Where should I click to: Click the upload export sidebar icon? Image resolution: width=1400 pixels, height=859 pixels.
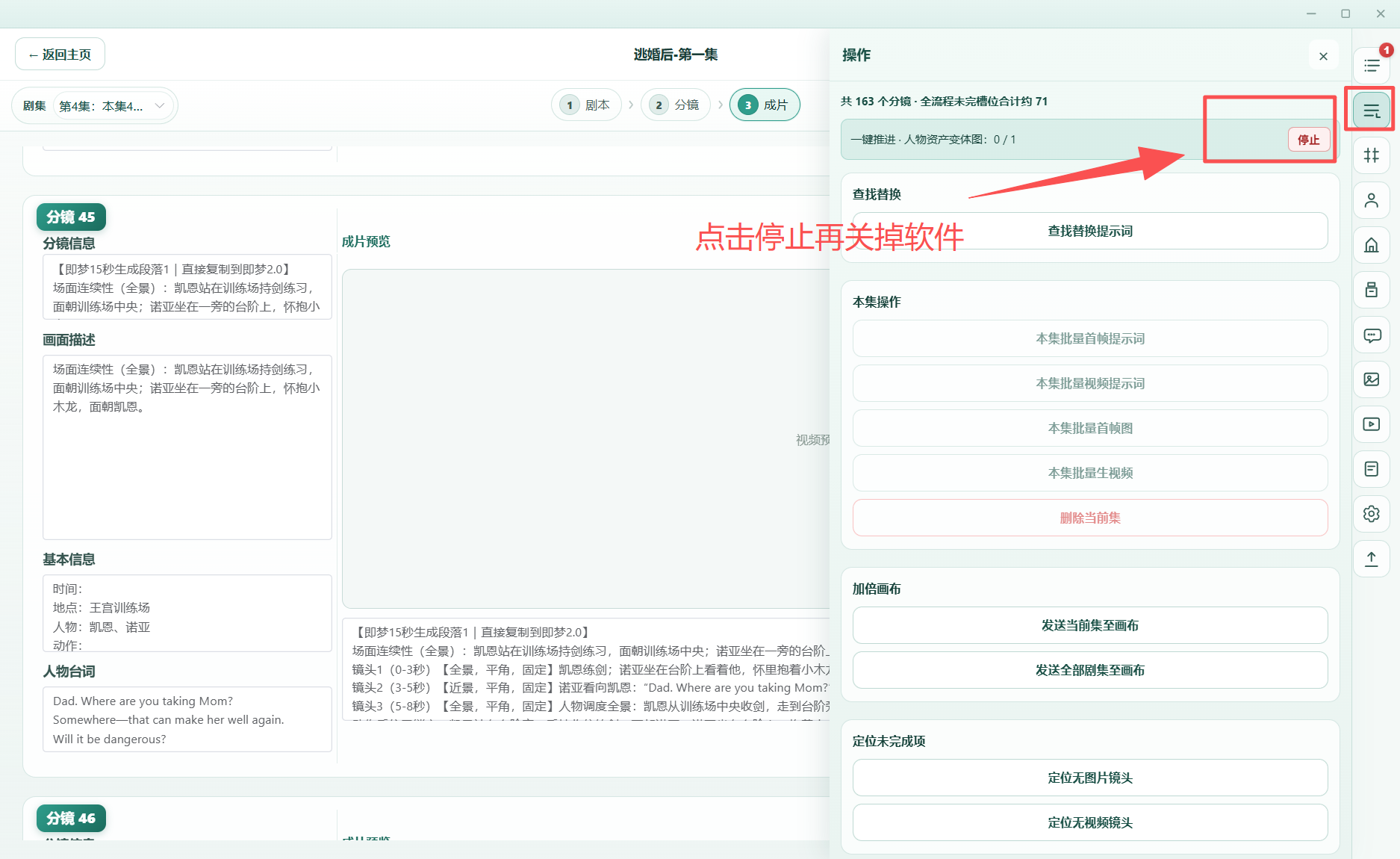point(1372,559)
